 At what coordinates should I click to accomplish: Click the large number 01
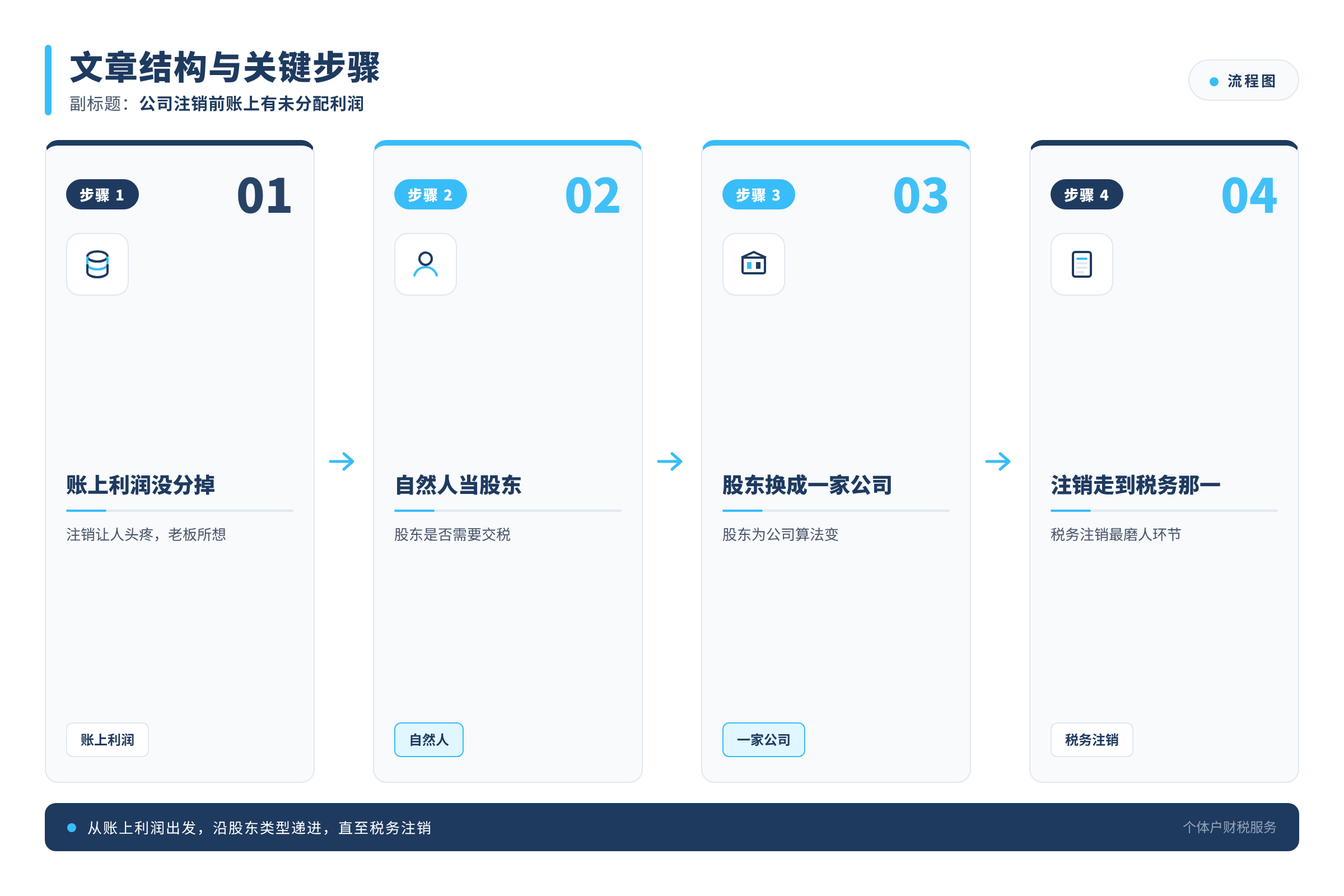coord(264,195)
